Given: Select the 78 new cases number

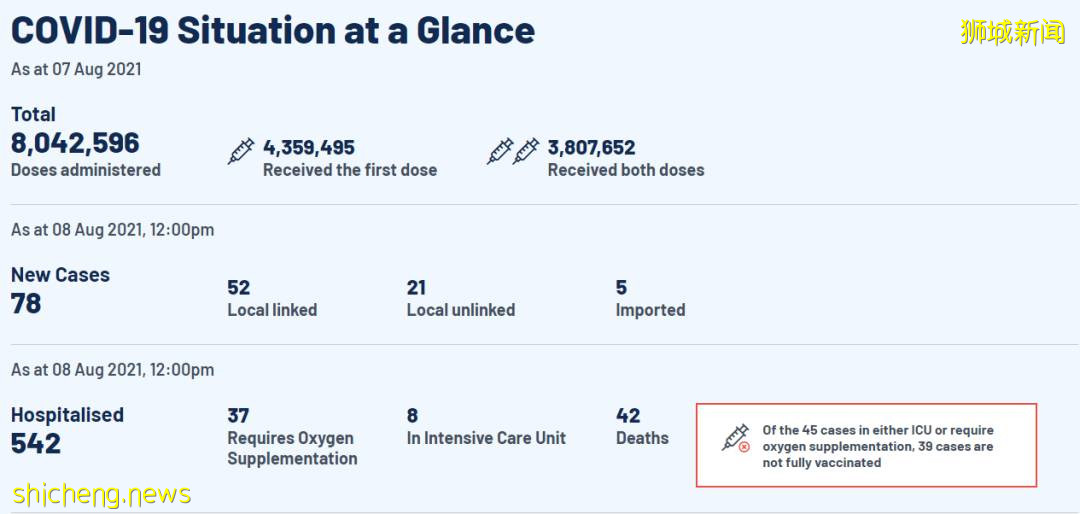Looking at the screenshot, I should click(x=26, y=303).
